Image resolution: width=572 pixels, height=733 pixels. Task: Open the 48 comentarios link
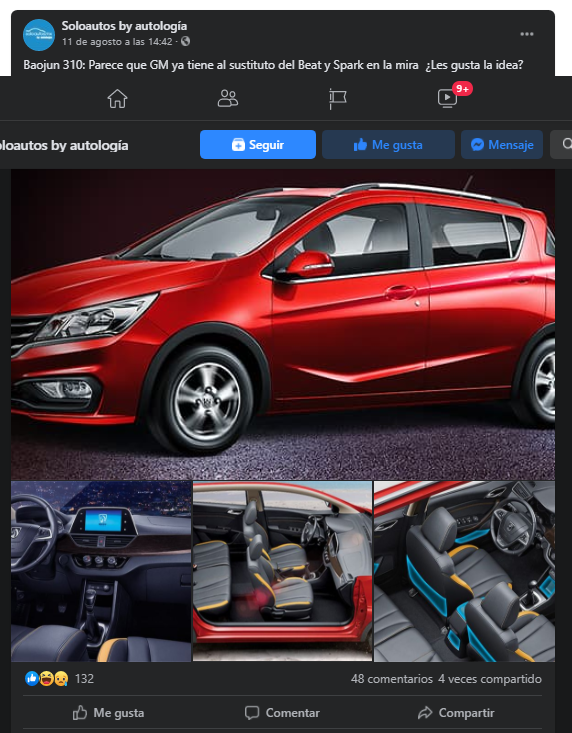(392, 679)
